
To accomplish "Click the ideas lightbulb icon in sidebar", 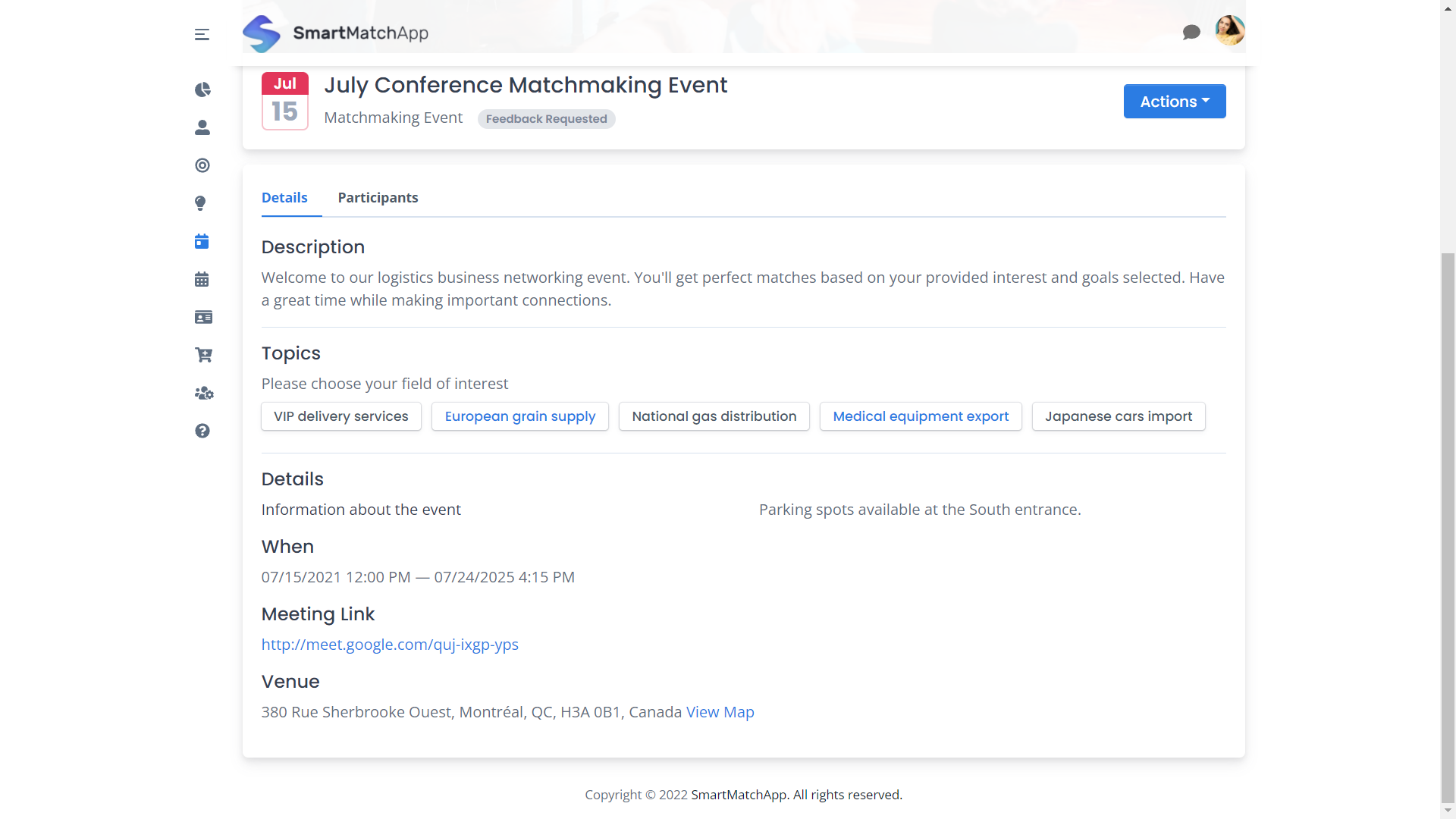I will coord(200,203).
